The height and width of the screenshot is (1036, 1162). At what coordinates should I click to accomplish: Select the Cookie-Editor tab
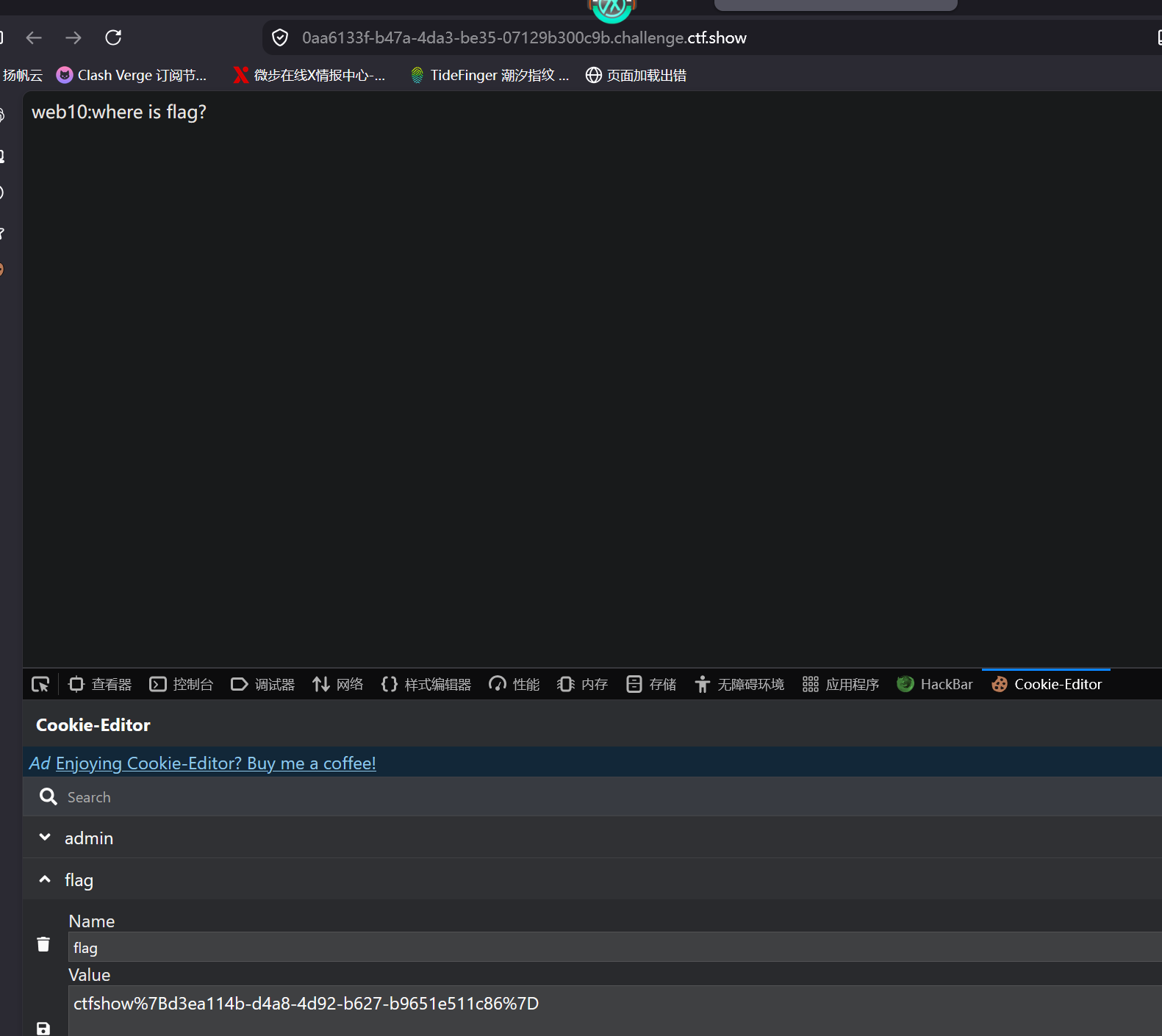coord(1047,685)
